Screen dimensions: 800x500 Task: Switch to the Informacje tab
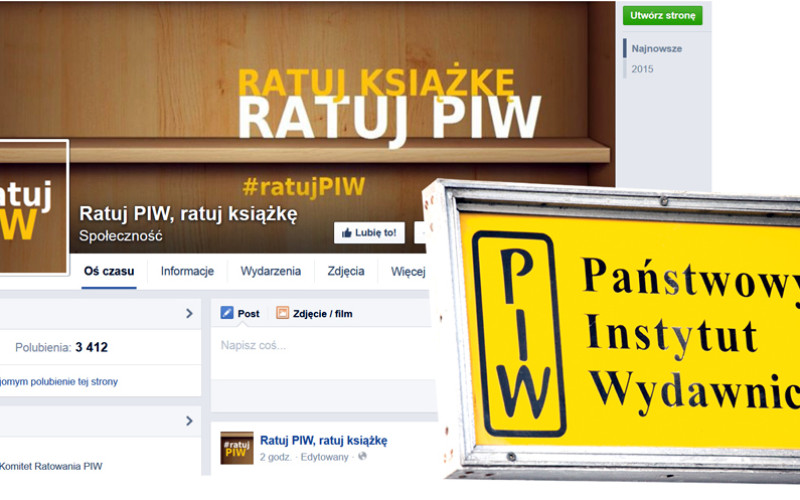(x=187, y=271)
